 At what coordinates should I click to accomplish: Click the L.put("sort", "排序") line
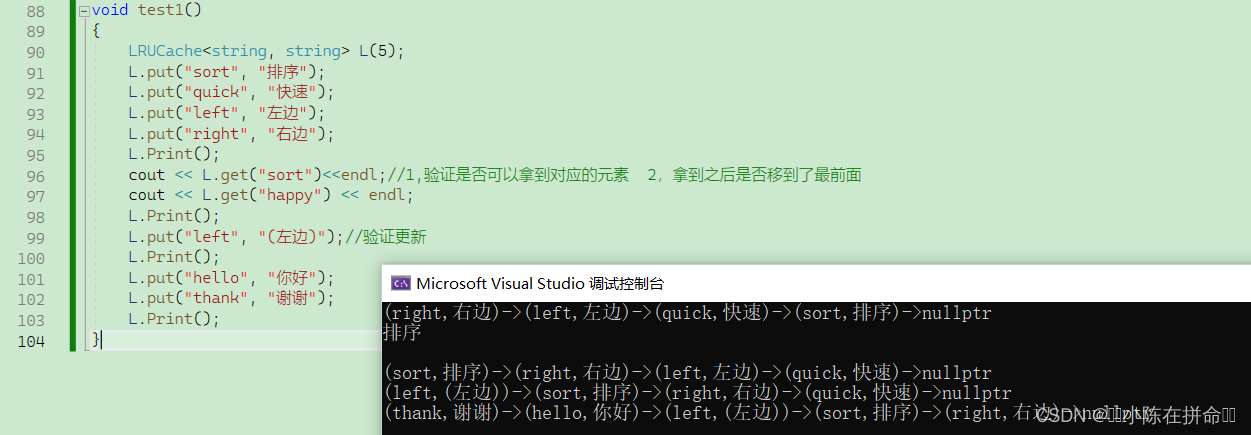point(227,73)
